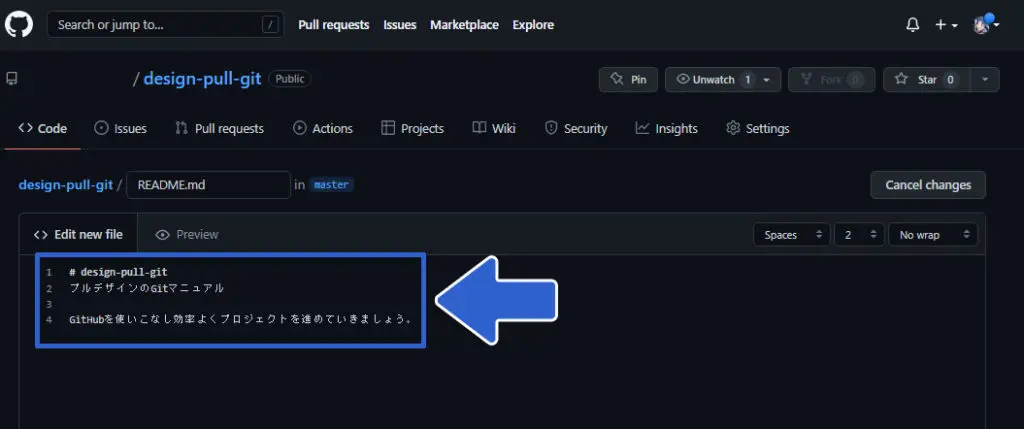Switch to the repository Issues tab
The width and height of the screenshot is (1024, 429).
click(121, 129)
